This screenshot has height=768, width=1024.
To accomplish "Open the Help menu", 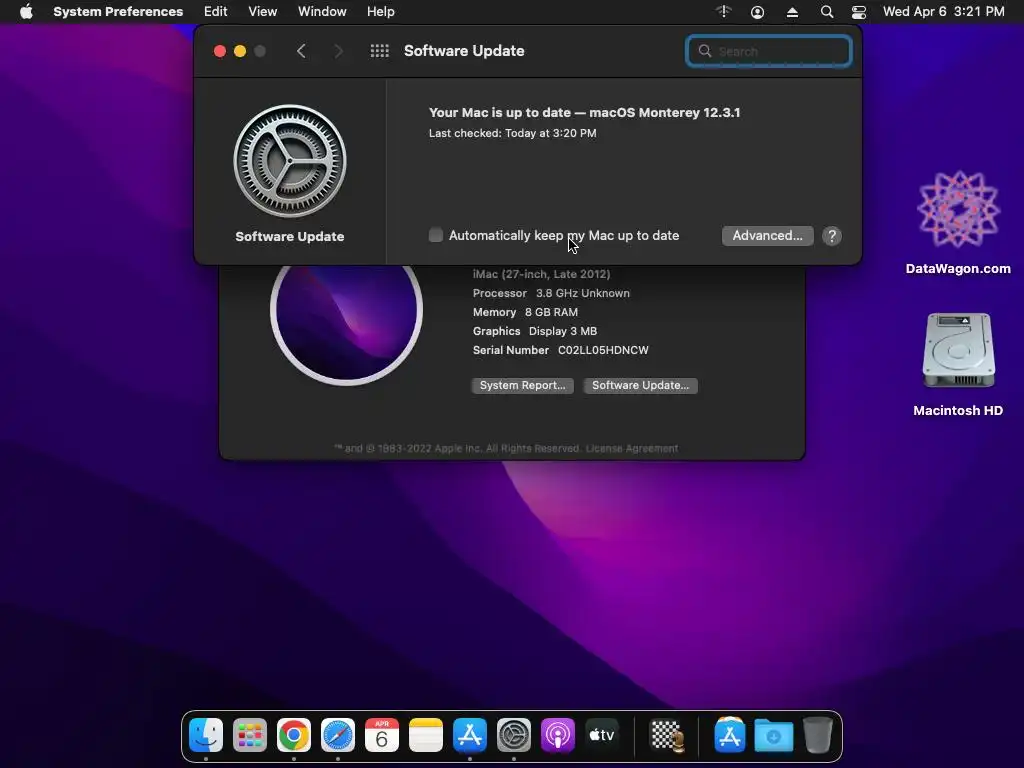I will pyautogui.click(x=381, y=12).
